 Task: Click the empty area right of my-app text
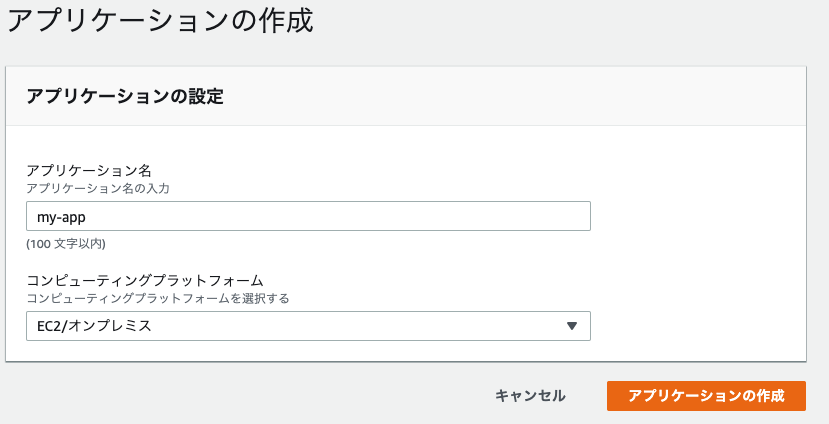click(350, 217)
